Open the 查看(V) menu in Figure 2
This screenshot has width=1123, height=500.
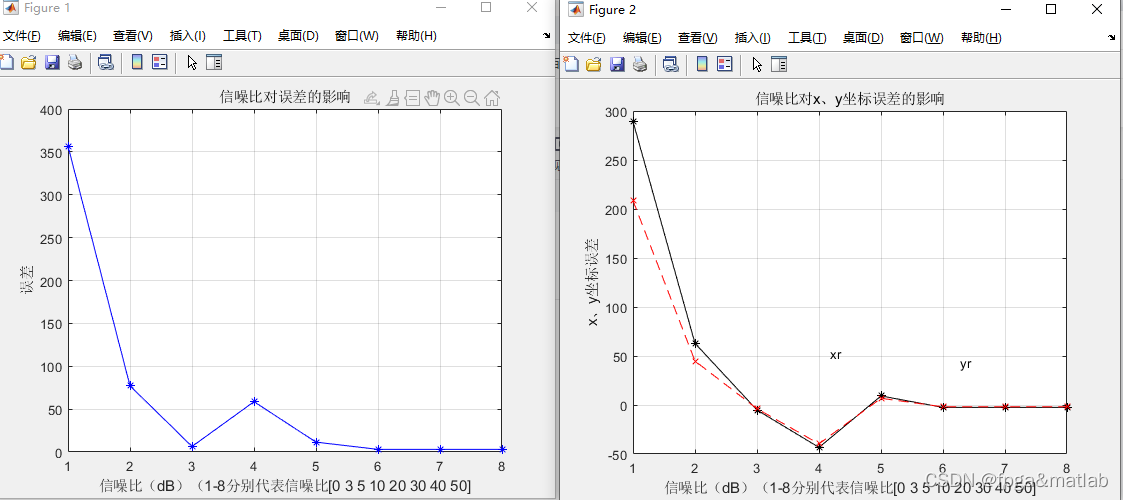tap(698, 38)
